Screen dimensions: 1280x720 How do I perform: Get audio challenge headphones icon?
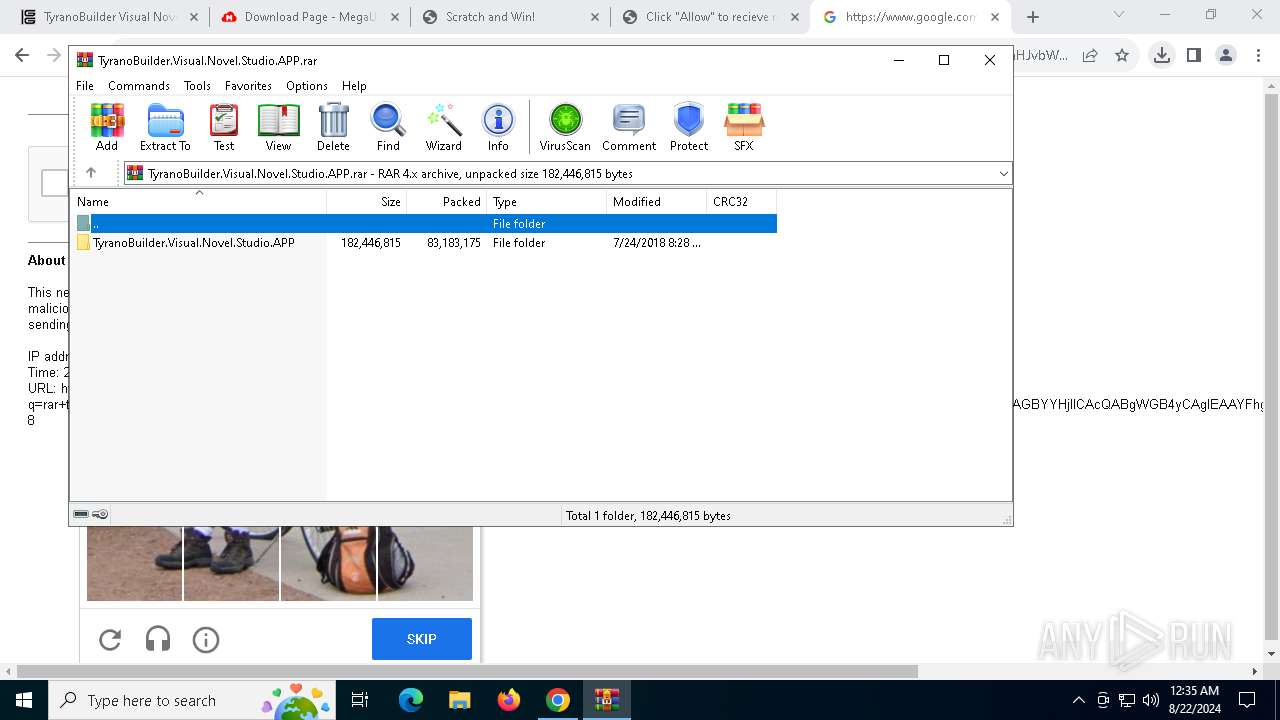(x=158, y=639)
